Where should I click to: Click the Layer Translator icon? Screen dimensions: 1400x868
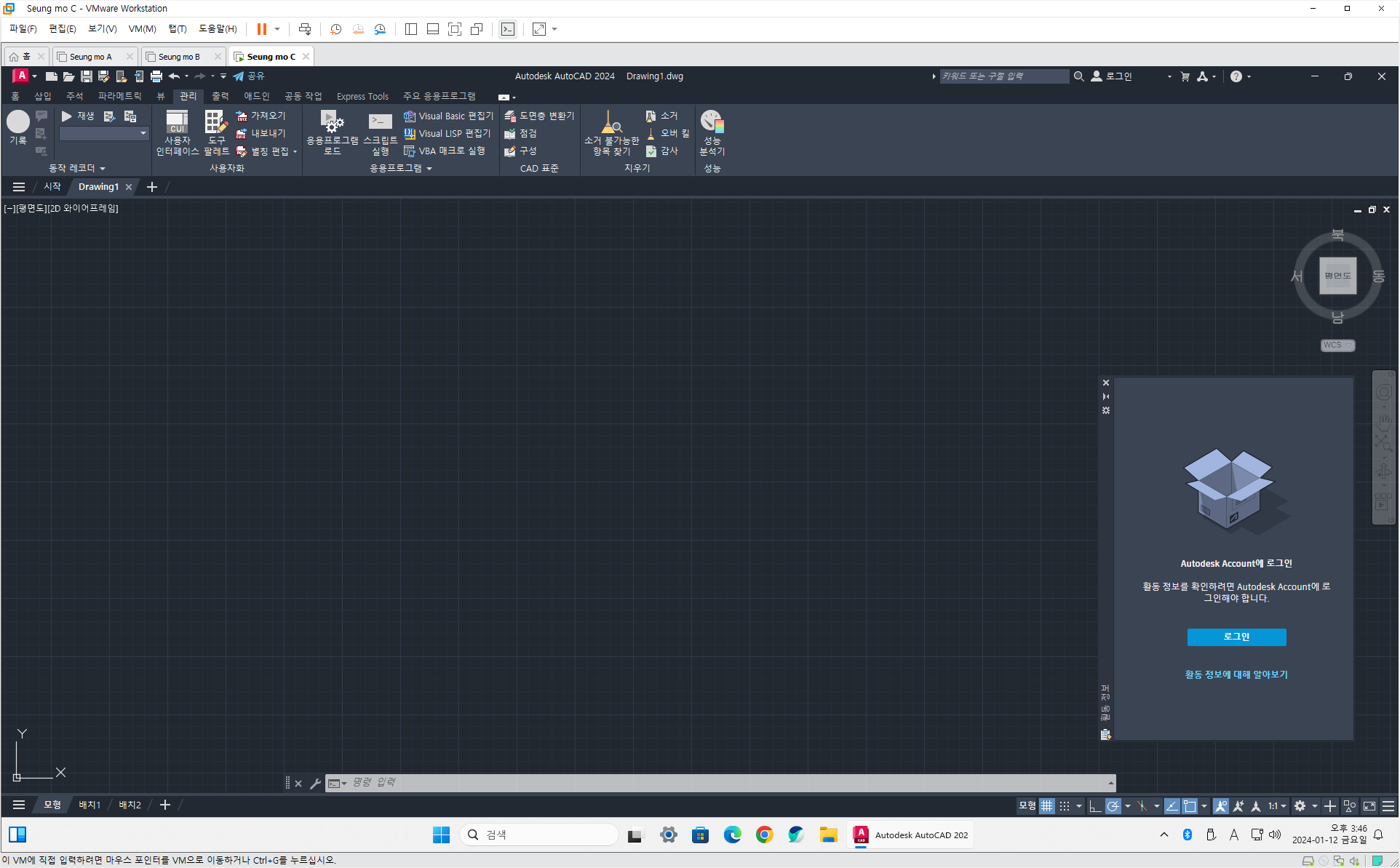click(x=539, y=116)
